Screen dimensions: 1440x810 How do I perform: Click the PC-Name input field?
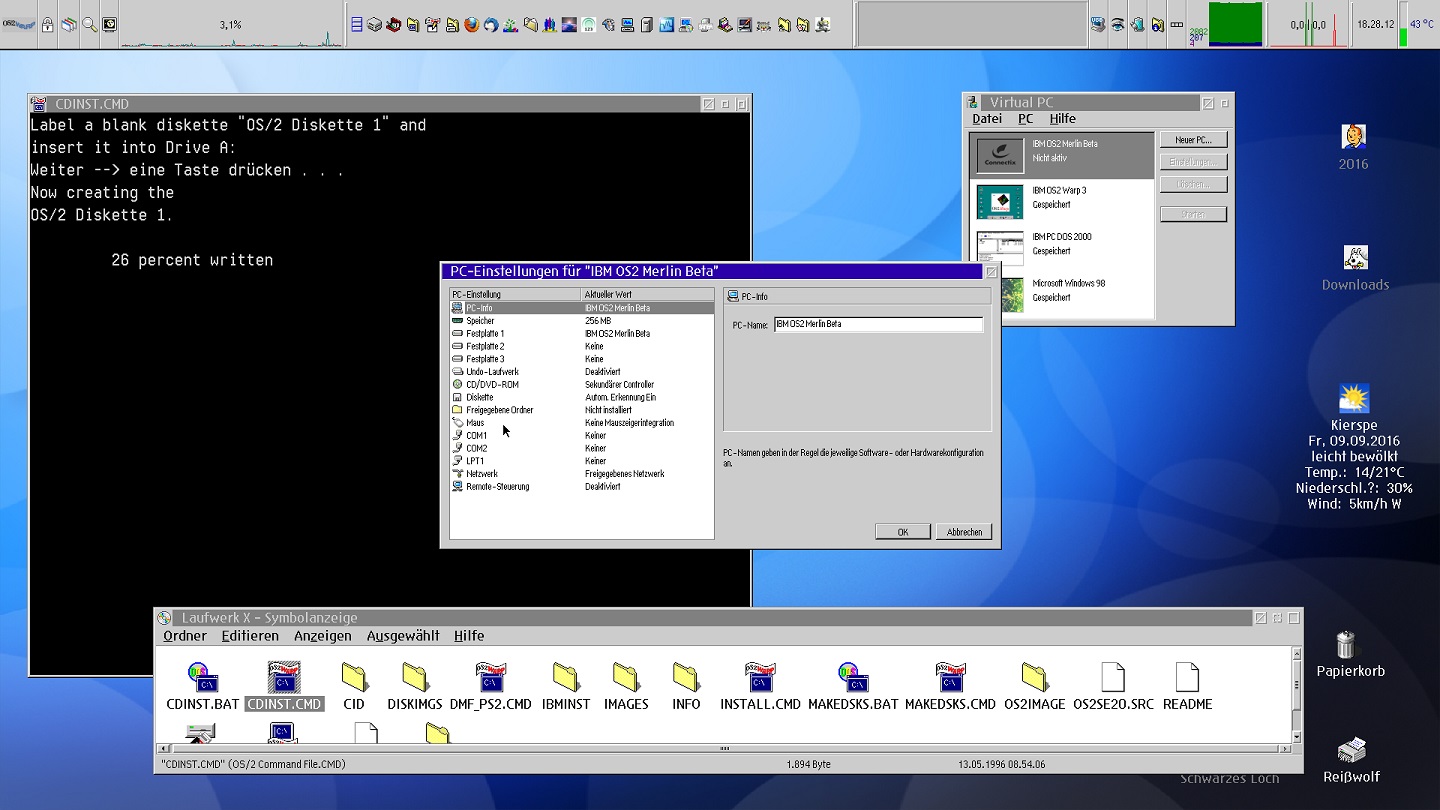878,325
